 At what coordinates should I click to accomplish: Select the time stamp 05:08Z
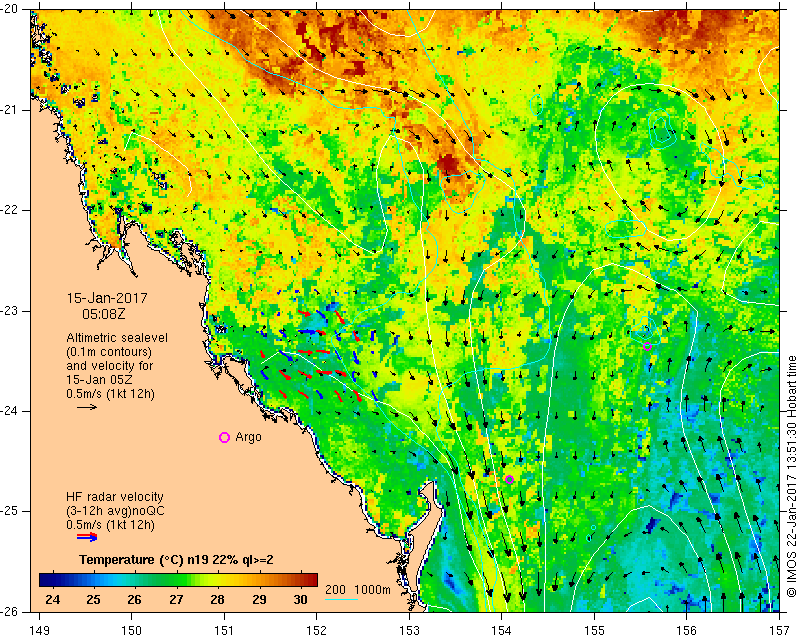click(104, 314)
